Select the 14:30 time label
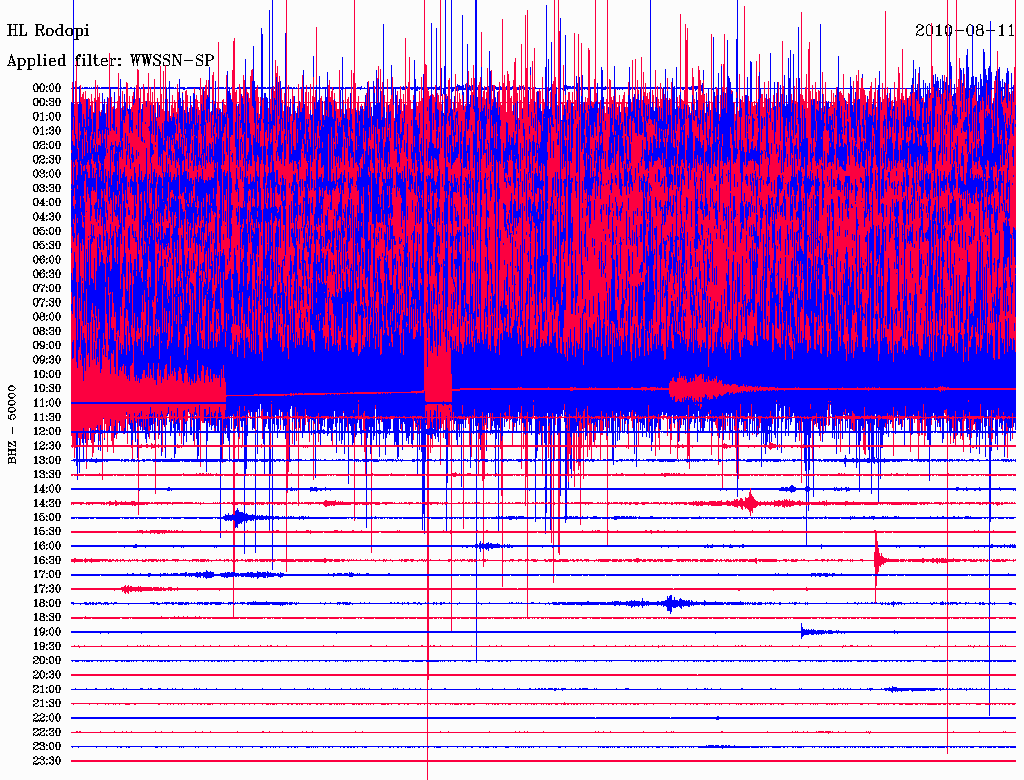Viewport: 1024px width, 780px height. click(x=47, y=502)
